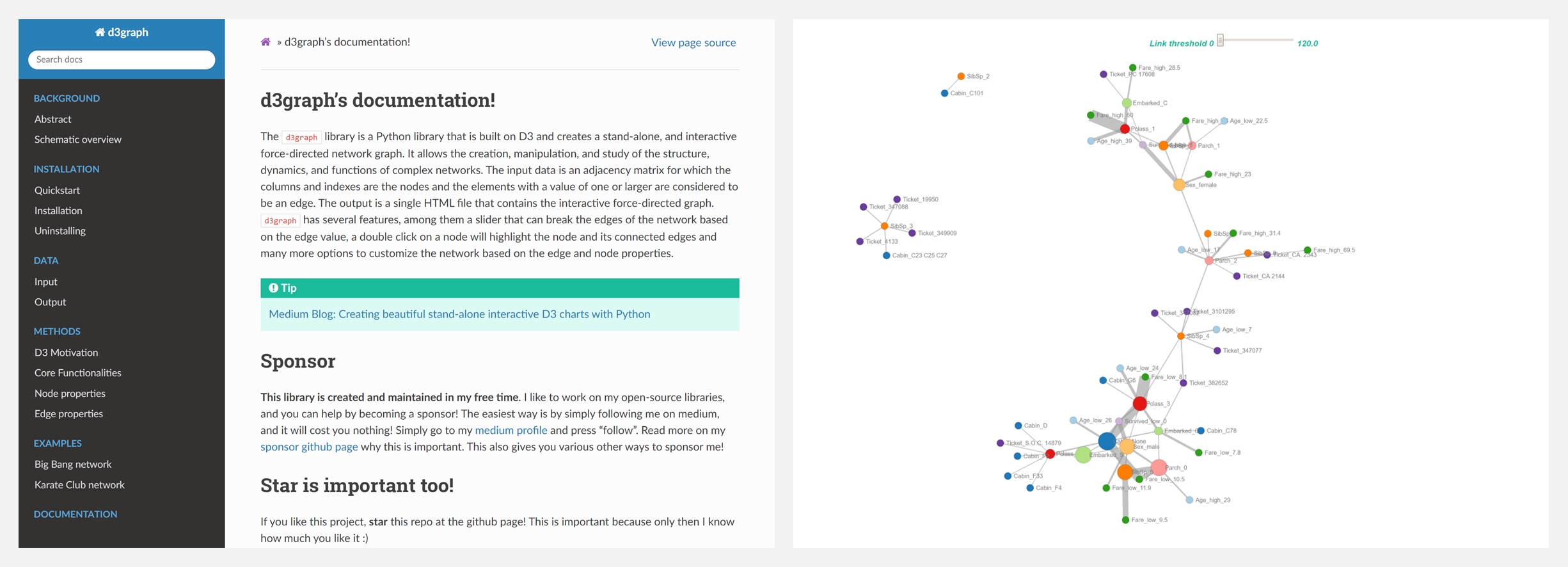The height and width of the screenshot is (567, 1568).
Task: Click the Fare_low_9.5 node
Action: pos(1125,520)
